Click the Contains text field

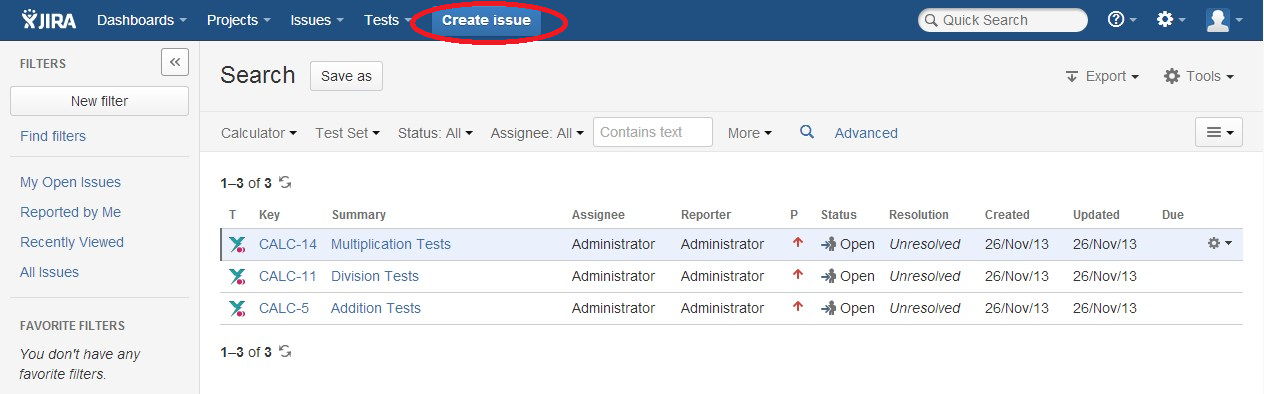653,132
